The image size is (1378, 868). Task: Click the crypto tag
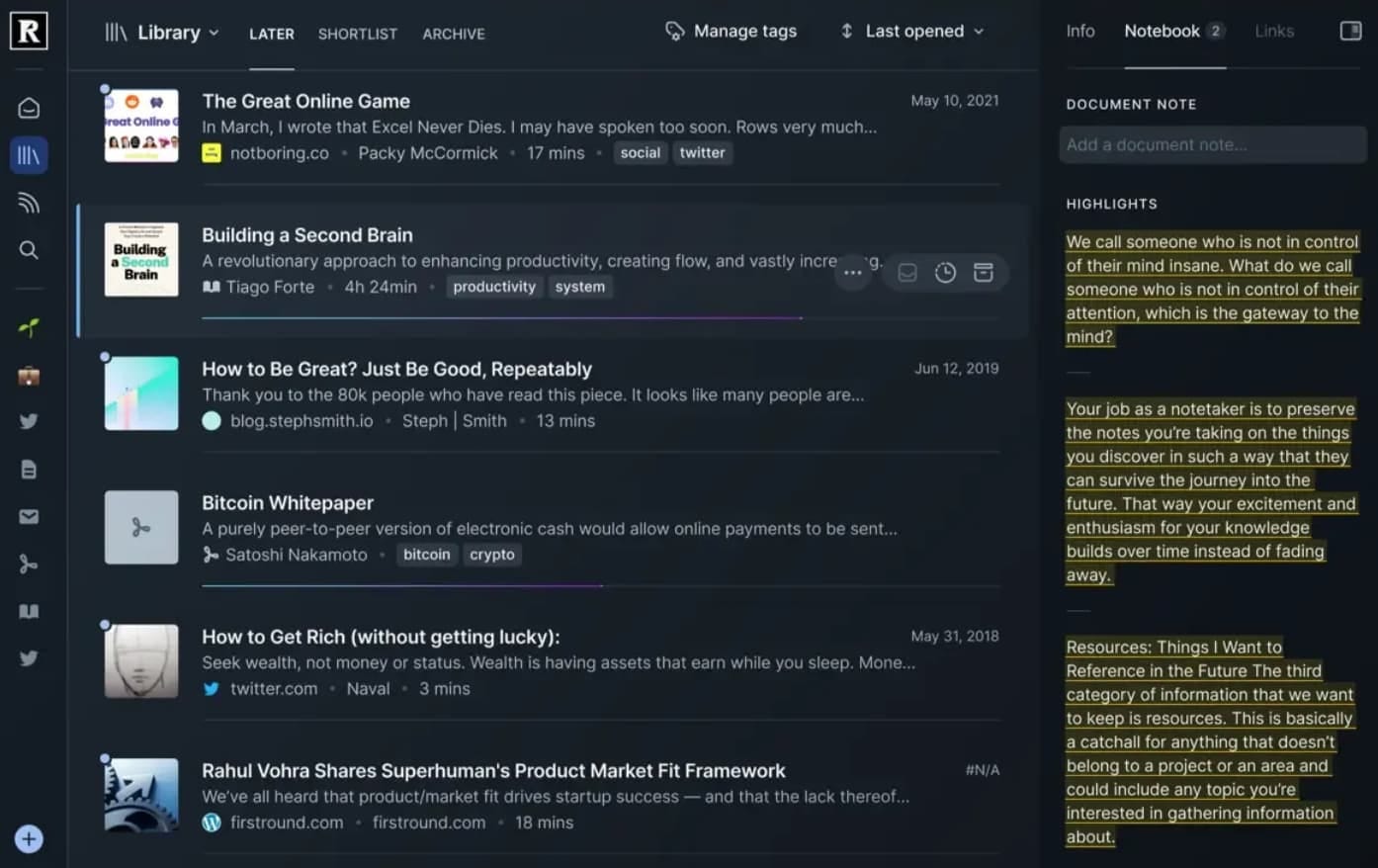click(x=492, y=555)
